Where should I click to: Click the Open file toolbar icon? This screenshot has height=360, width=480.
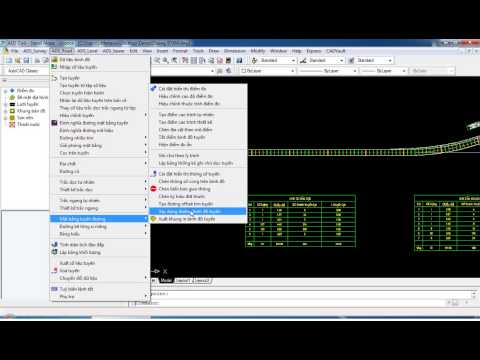pos(18,60)
